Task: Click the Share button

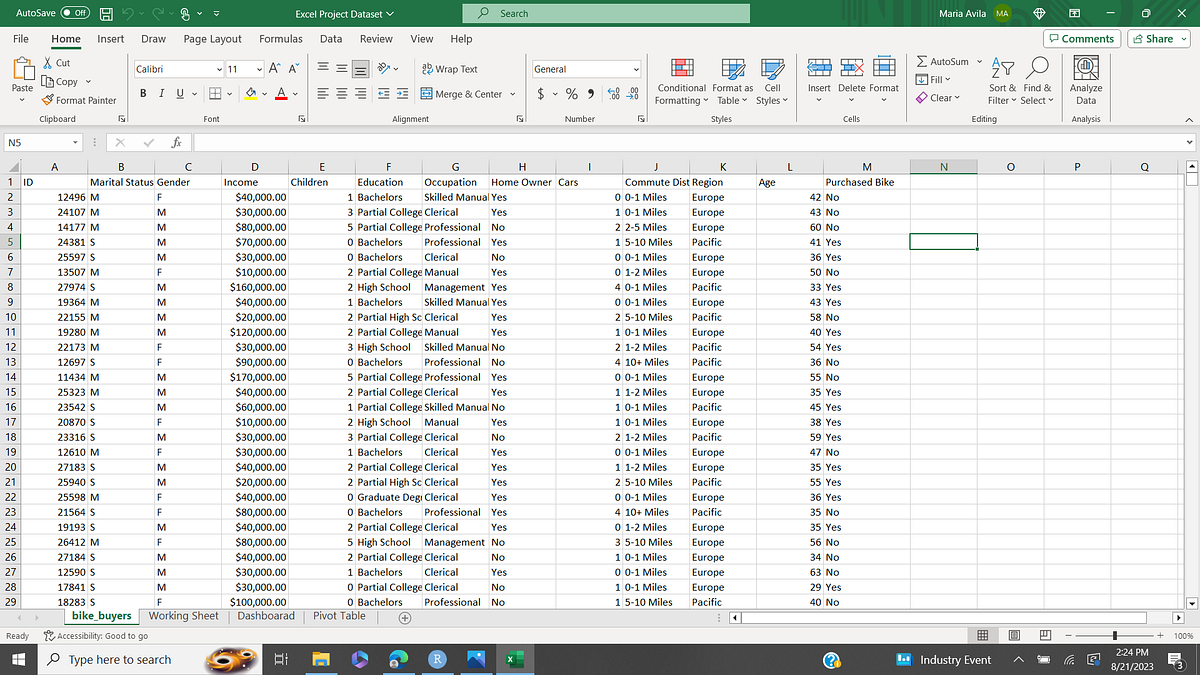Action: [x=1158, y=39]
